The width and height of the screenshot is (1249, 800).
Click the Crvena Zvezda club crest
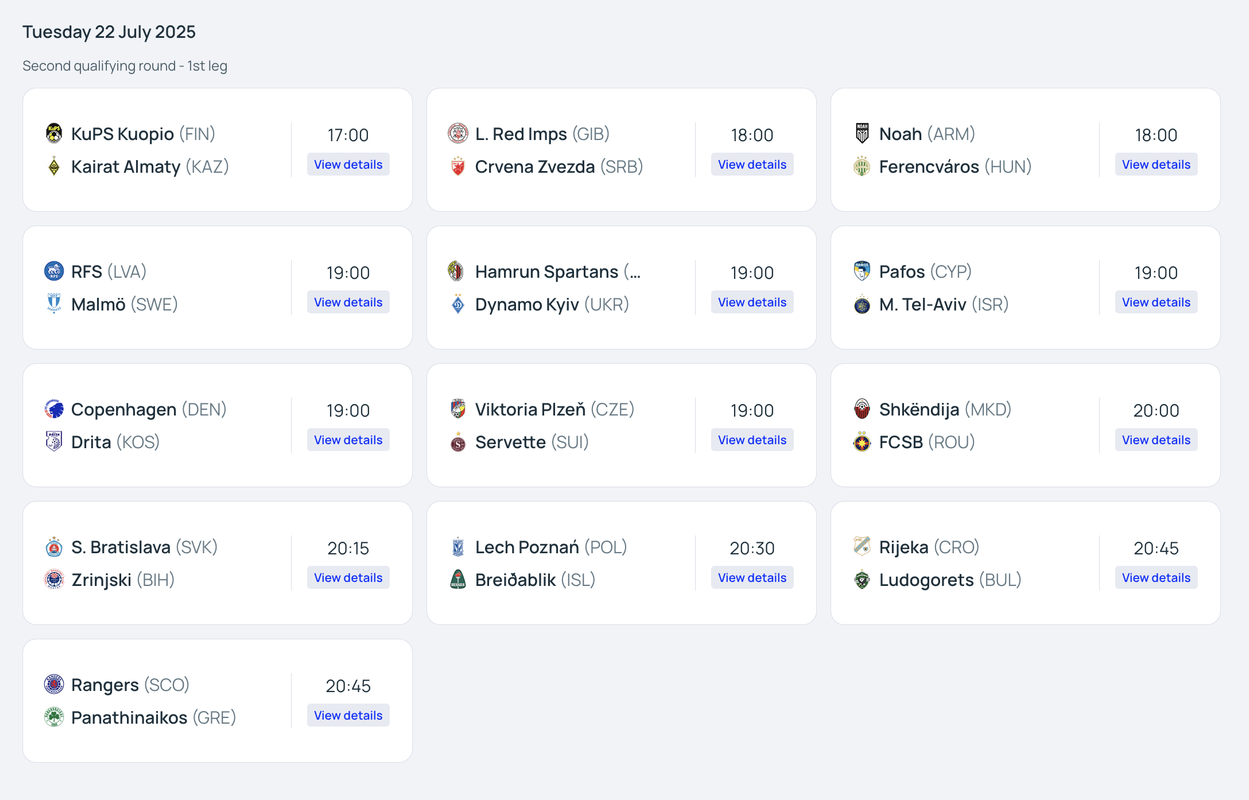pos(458,166)
